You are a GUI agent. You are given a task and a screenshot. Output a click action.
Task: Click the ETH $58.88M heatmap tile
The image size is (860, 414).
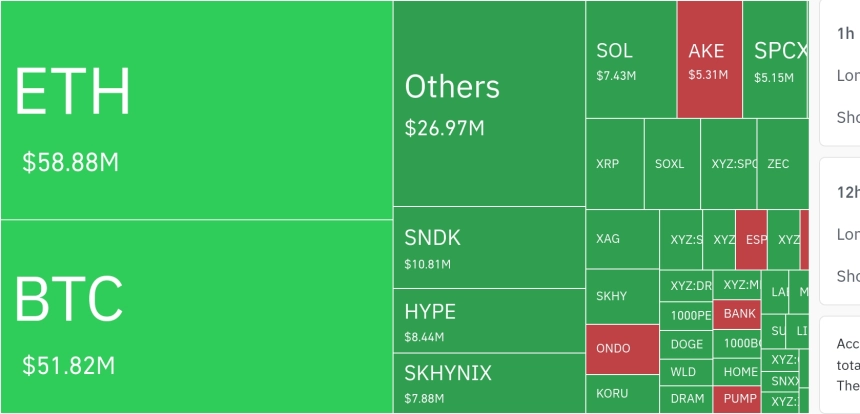pos(197,110)
